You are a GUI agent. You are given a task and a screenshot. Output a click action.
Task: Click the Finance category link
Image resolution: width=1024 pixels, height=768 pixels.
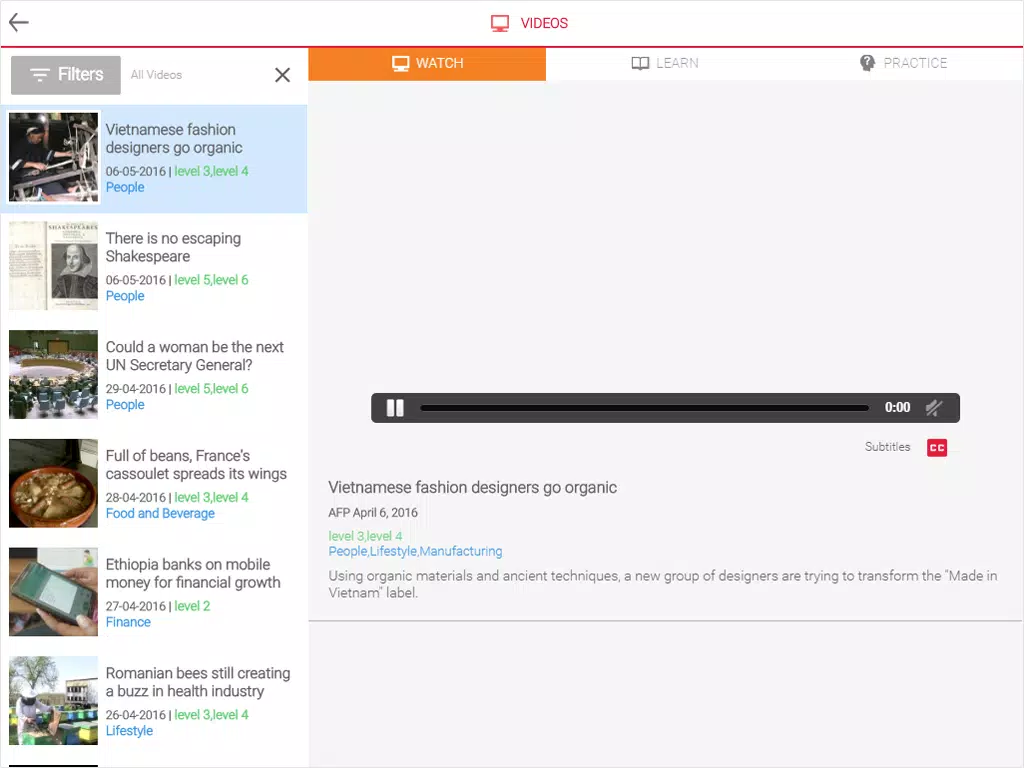pos(128,622)
